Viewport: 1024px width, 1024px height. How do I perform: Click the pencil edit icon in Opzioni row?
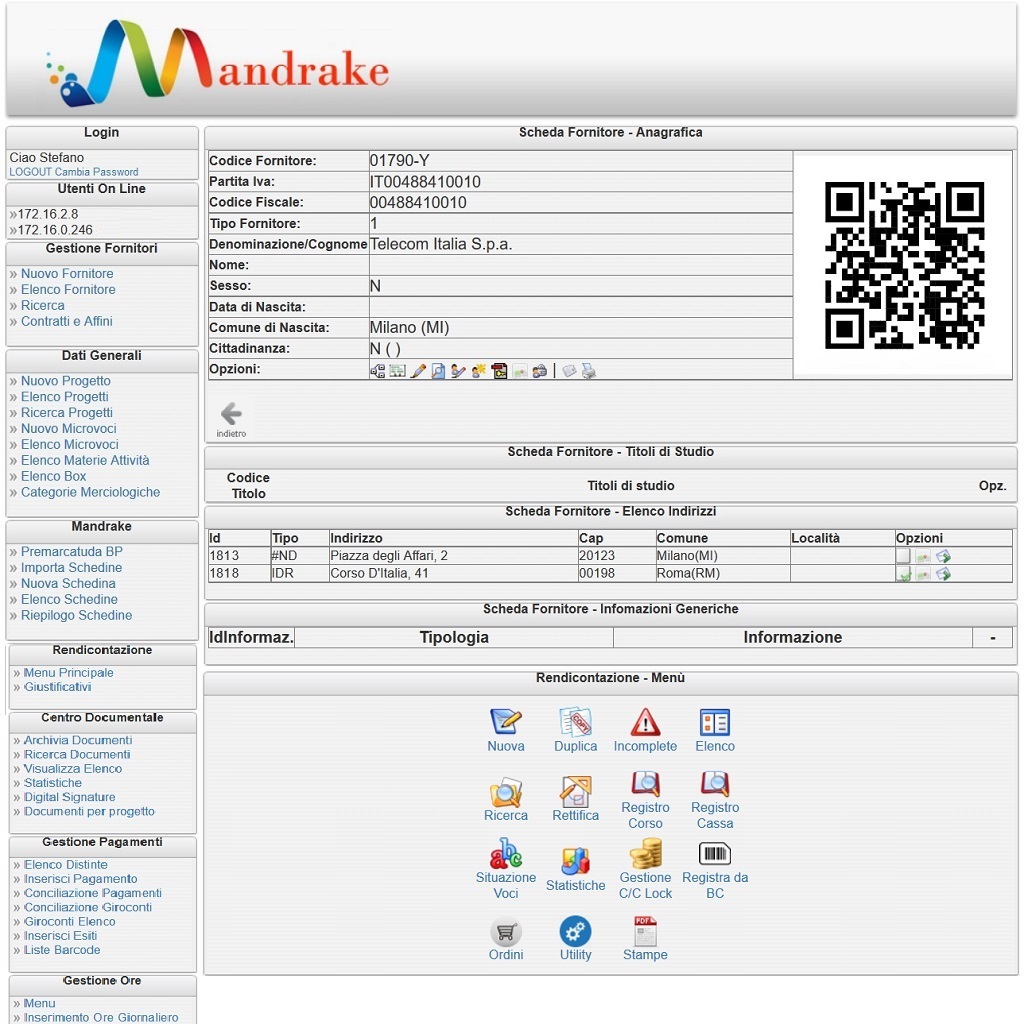420,370
